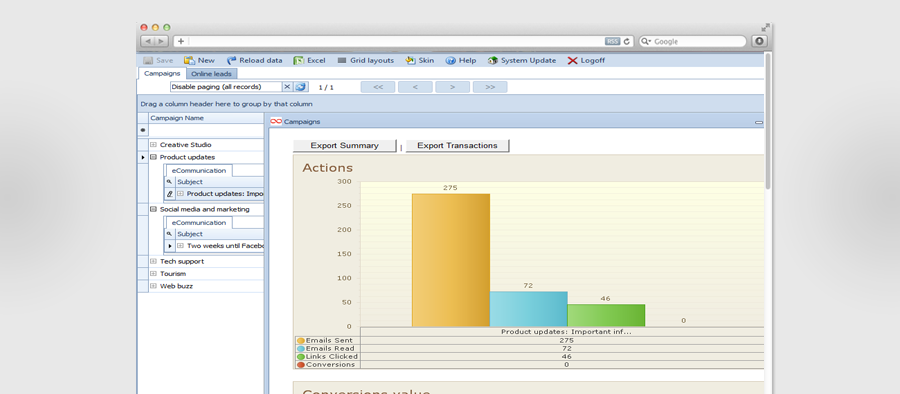Screen dimensions: 900x394
Task: Click the blue Emails Read legend swatch
Action: coord(301,349)
